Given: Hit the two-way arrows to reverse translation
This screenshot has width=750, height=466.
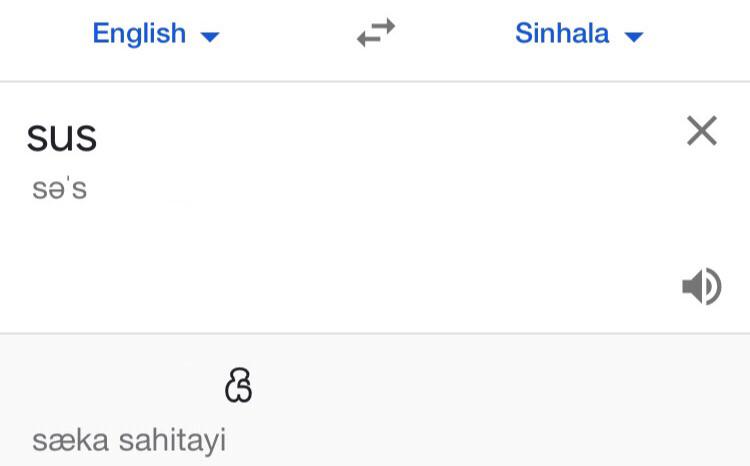Looking at the screenshot, I should pyautogui.click(x=376, y=34).
